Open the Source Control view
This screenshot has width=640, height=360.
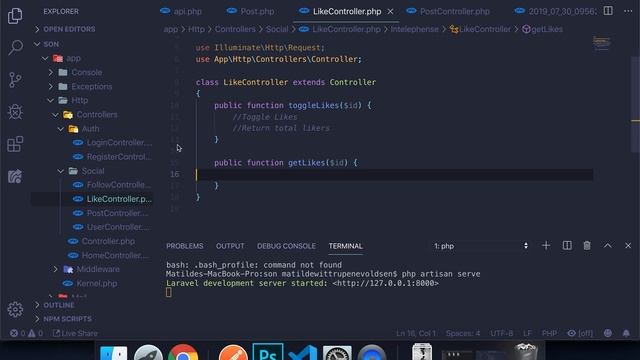(15, 80)
